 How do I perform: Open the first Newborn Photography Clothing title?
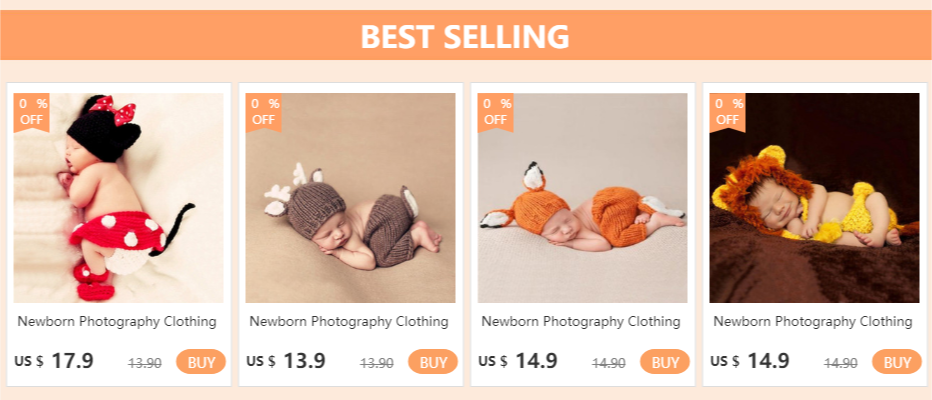coord(117,322)
